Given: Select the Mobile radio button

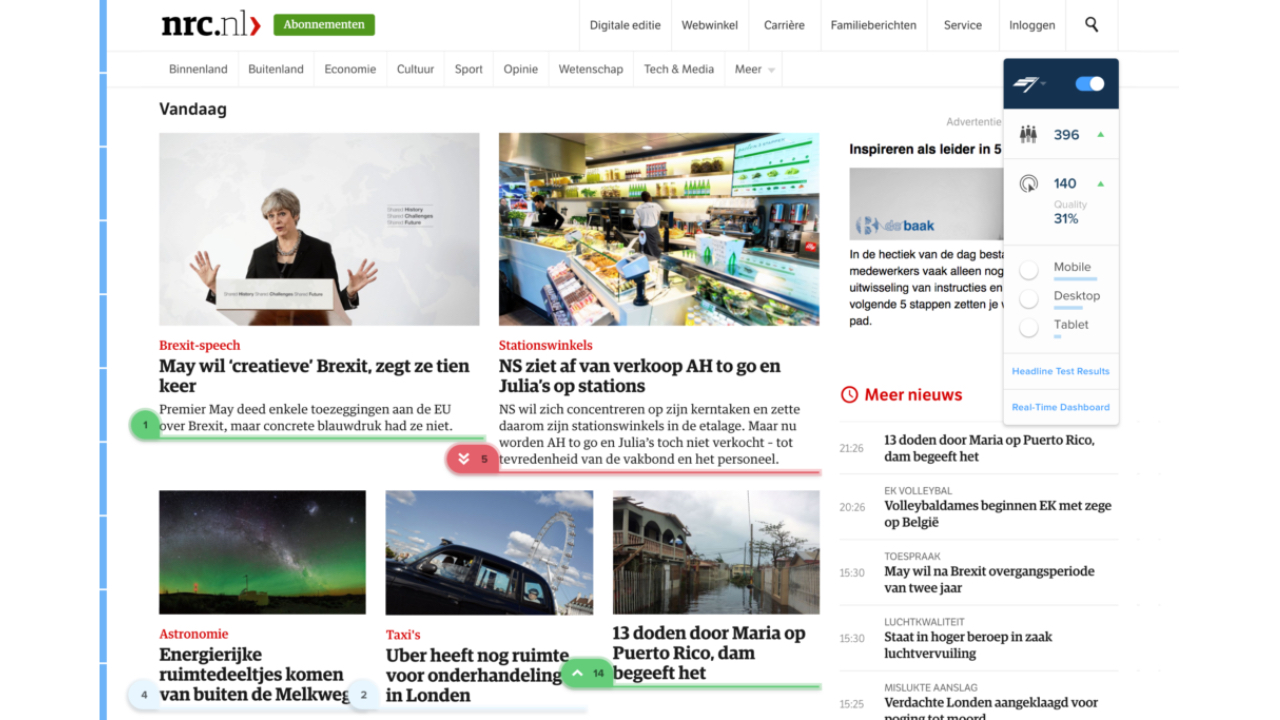Looking at the screenshot, I should (x=1028, y=270).
